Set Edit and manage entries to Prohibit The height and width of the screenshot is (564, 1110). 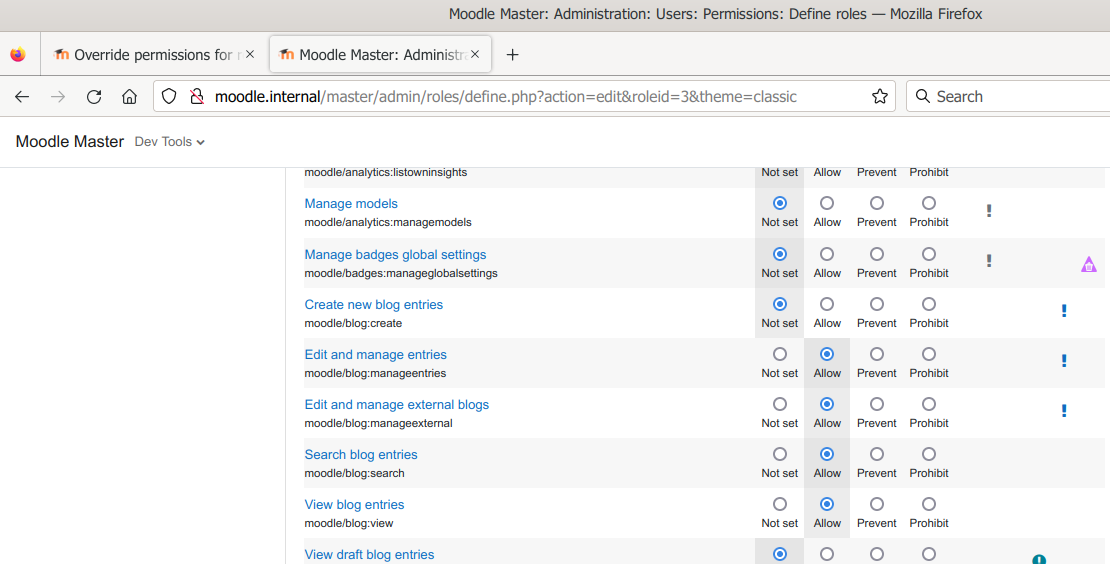tap(929, 354)
